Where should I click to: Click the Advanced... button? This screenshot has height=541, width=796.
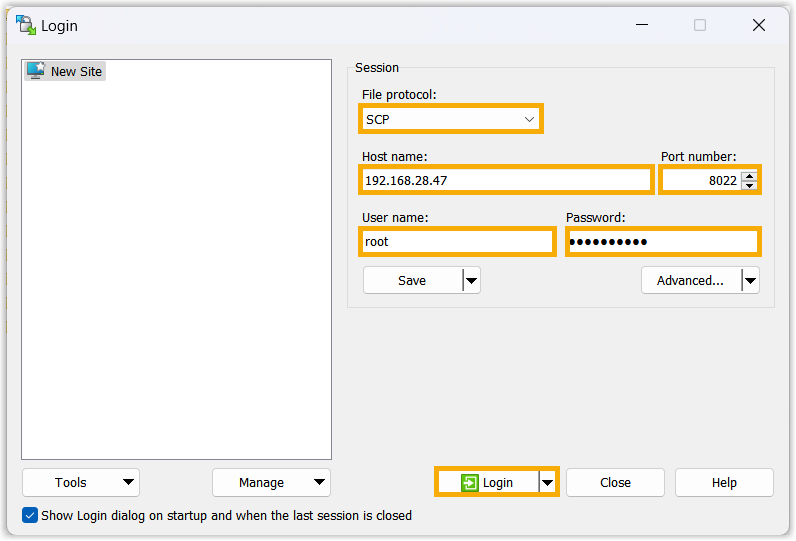coord(690,281)
